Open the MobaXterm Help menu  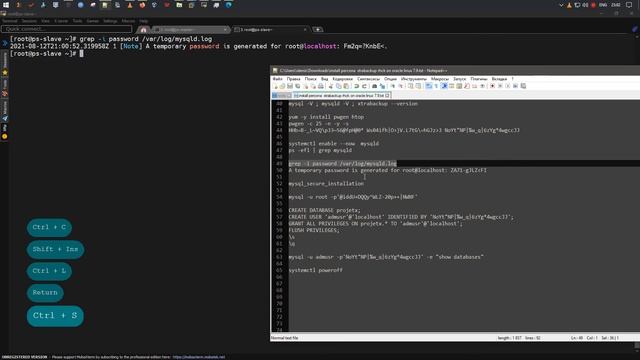pyautogui.click(x=143, y=21)
